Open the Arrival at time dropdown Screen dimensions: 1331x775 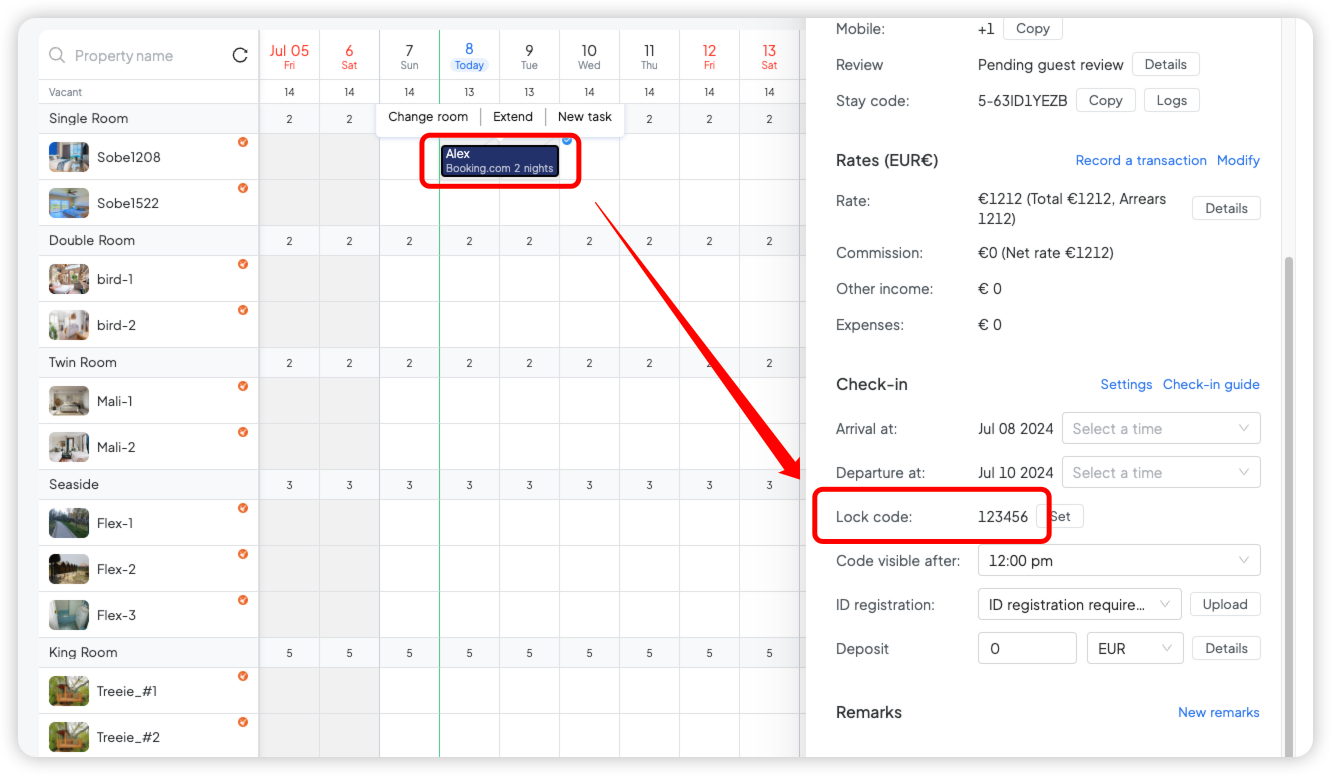click(1161, 428)
